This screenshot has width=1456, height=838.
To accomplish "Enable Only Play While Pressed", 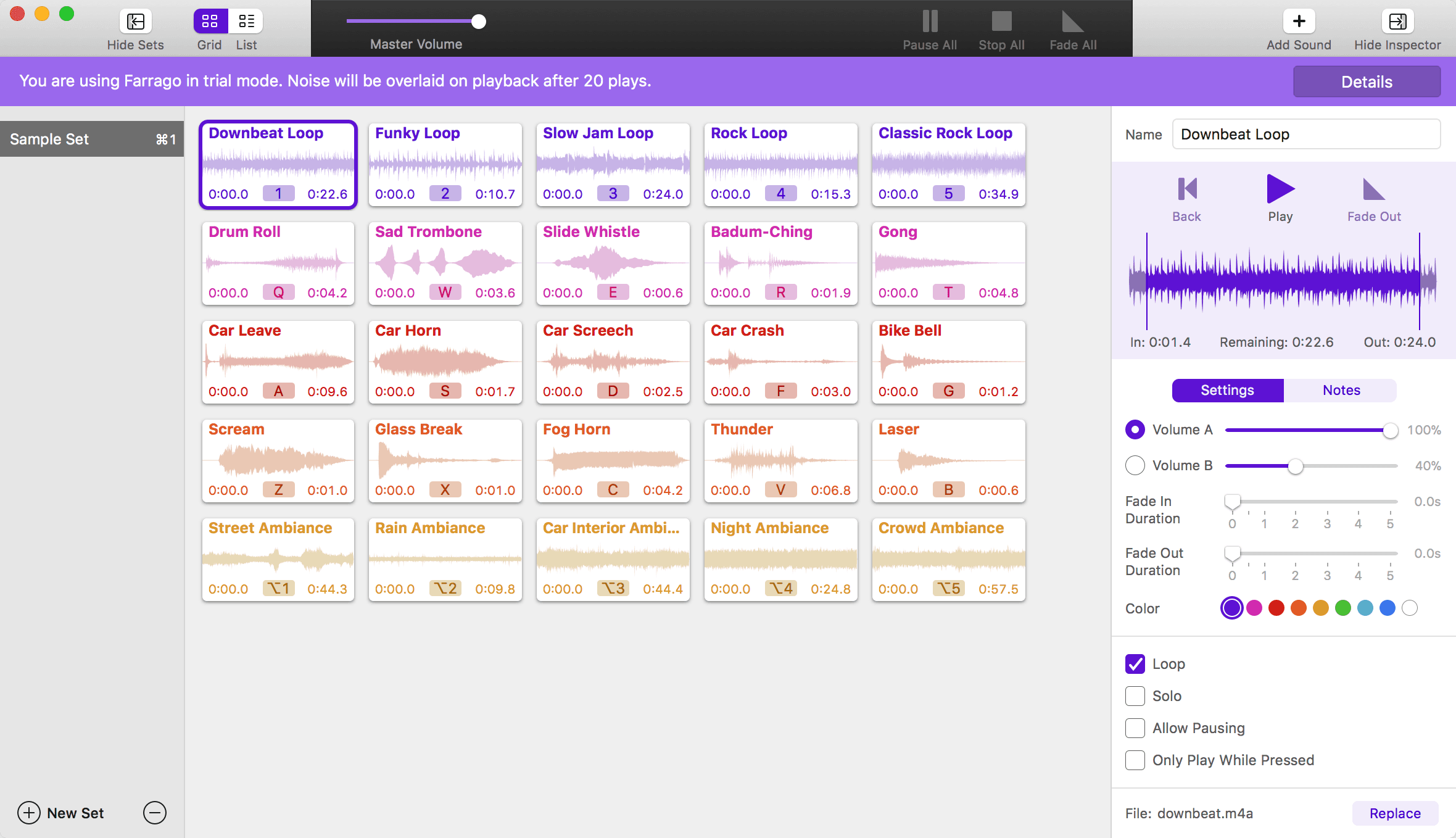I will [1134, 760].
